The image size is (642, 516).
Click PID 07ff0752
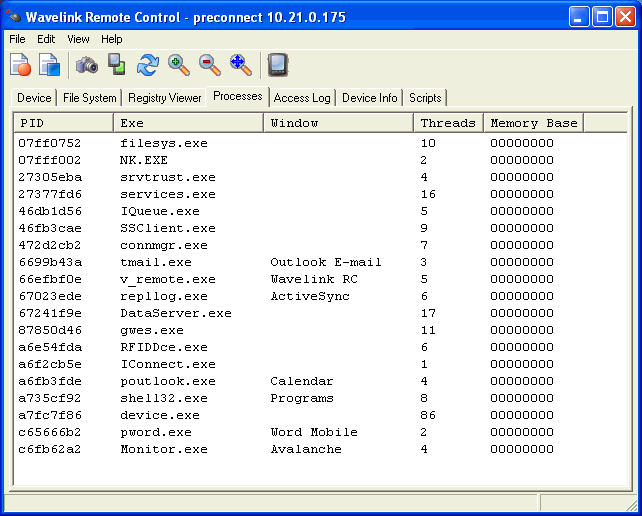click(50, 143)
